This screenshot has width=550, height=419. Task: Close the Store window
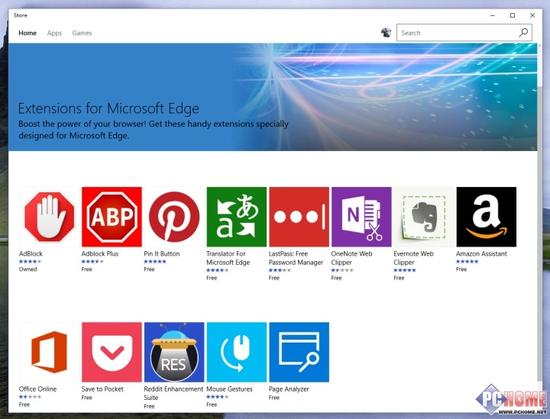(x=532, y=15)
